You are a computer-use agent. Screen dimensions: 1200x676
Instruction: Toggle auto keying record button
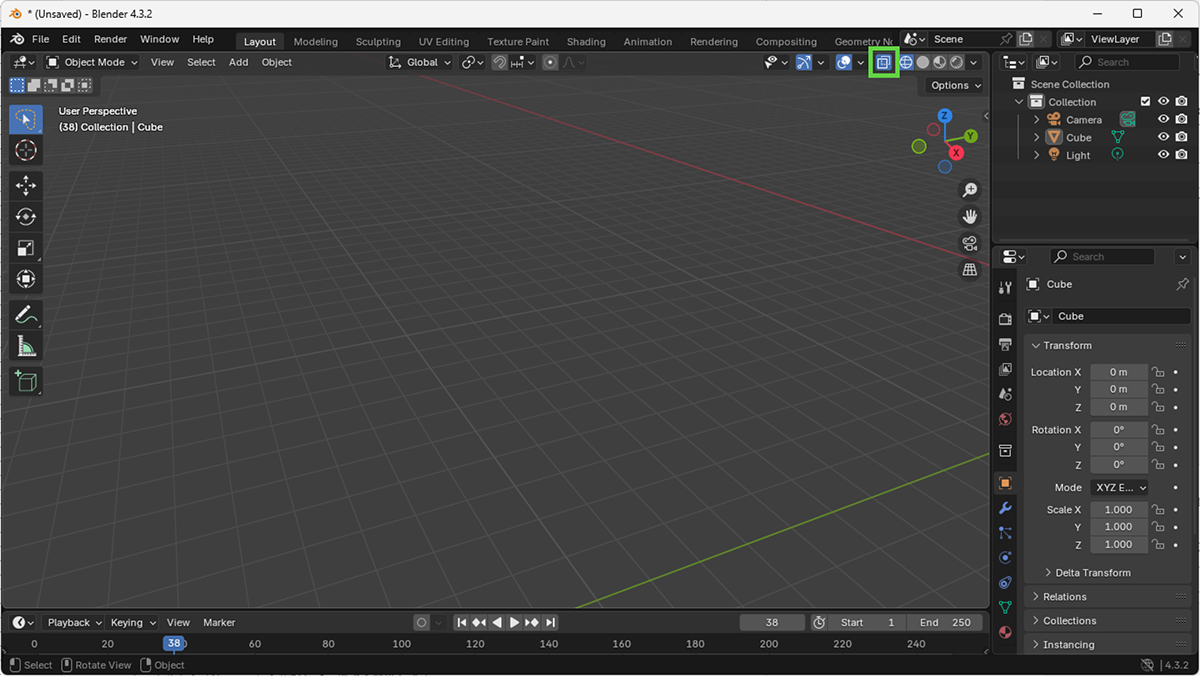pos(421,622)
